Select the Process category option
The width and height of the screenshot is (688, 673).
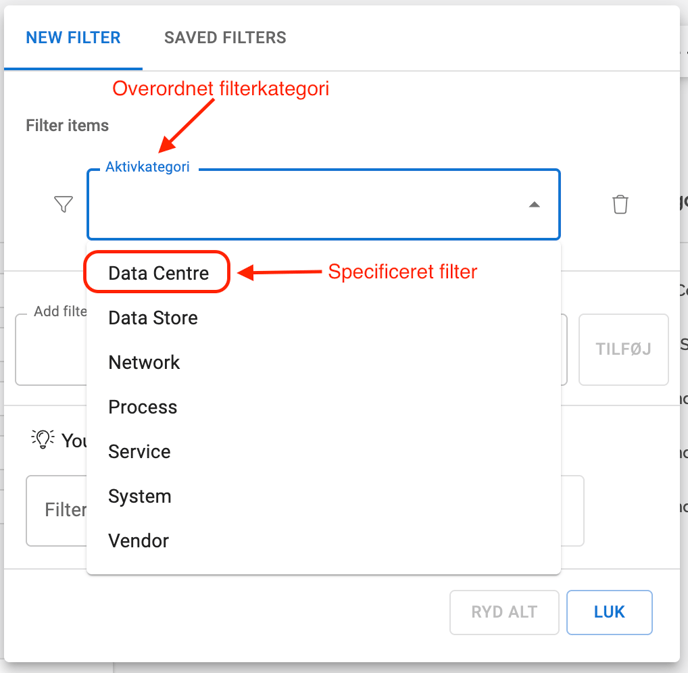pyautogui.click(x=143, y=407)
